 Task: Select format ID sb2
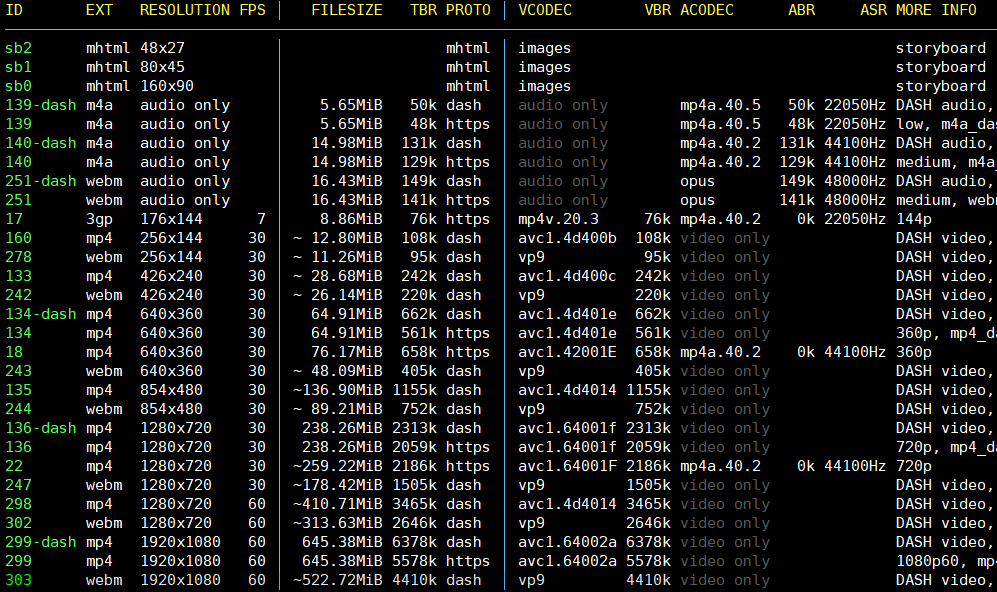(18, 48)
